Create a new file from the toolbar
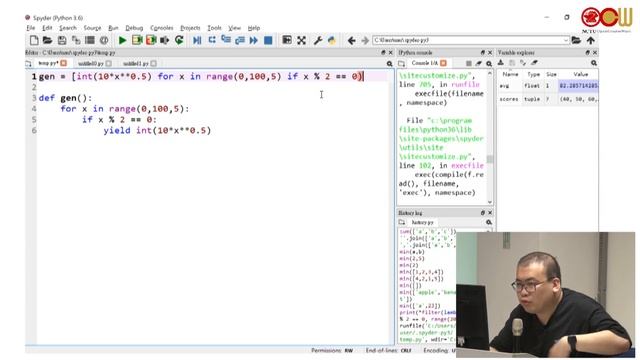The image size is (640, 360). pyautogui.click(x=34, y=40)
